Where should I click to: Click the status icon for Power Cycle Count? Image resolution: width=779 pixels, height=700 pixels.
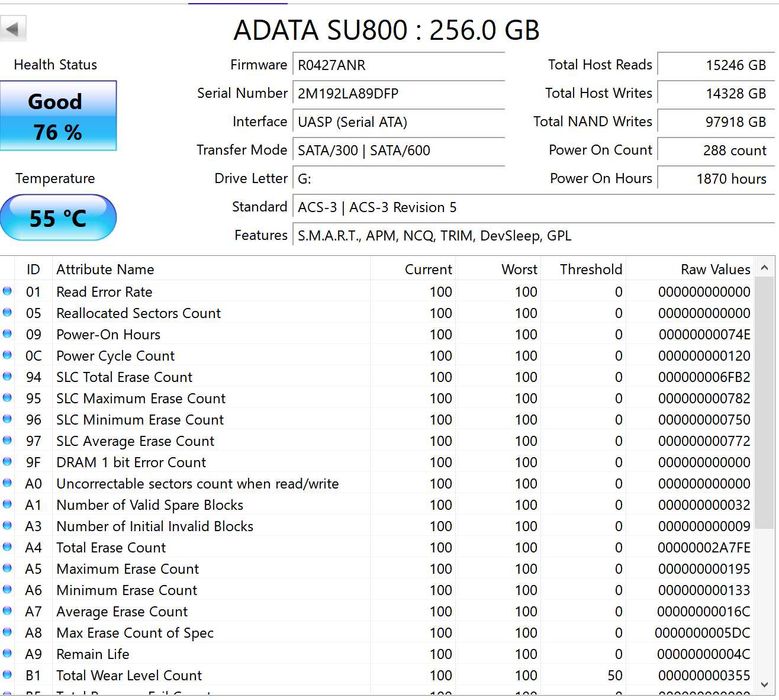(7, 355)
